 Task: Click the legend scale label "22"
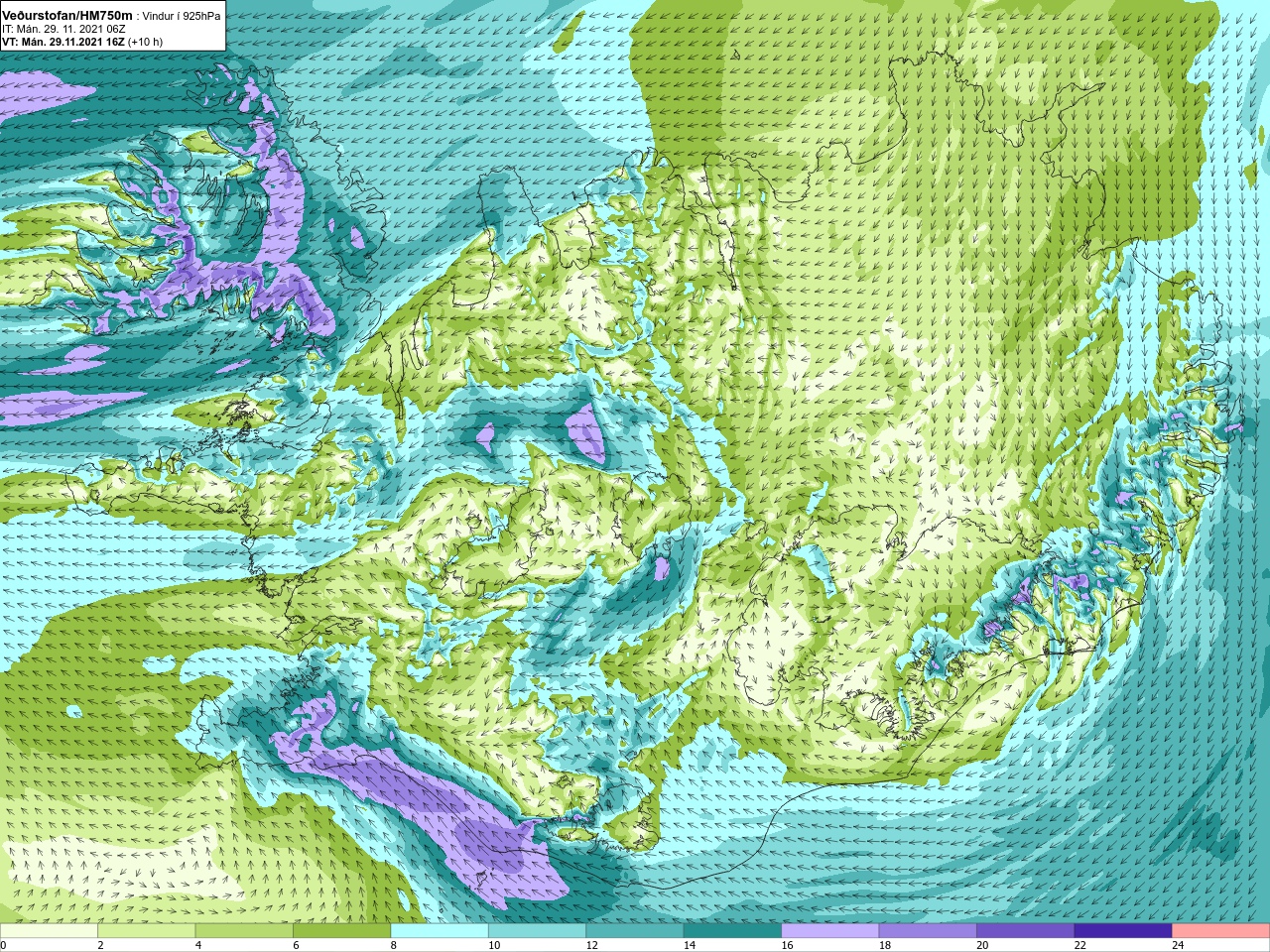[1080, 946]
